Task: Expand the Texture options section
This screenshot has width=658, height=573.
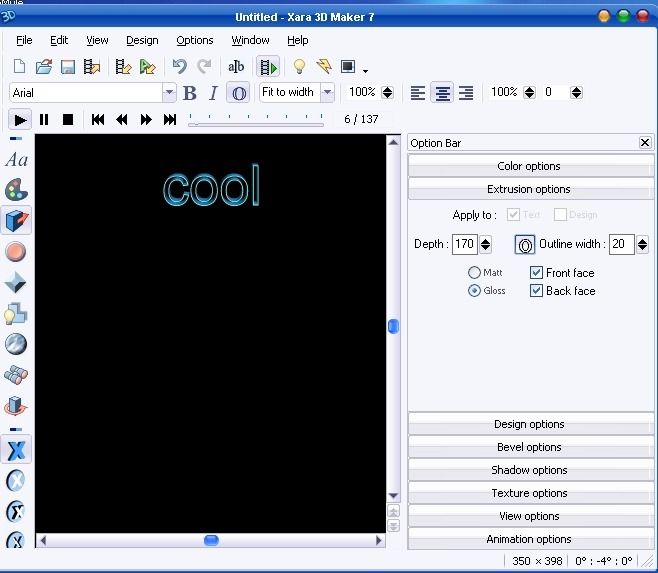Action: tap(531, 493)
